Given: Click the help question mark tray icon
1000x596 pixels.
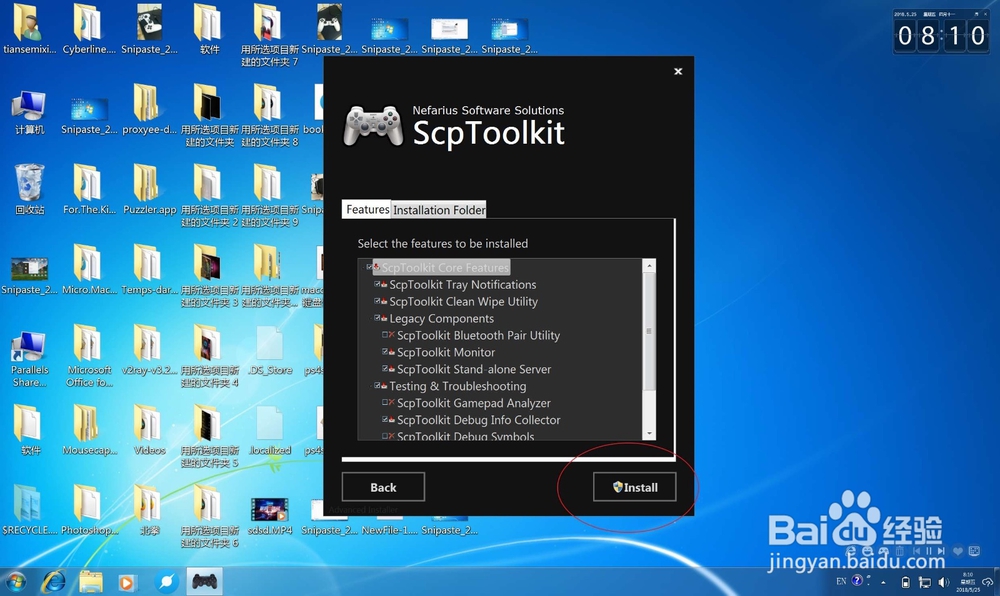Looking at the screenshot, I should click(x=858, y=580).
